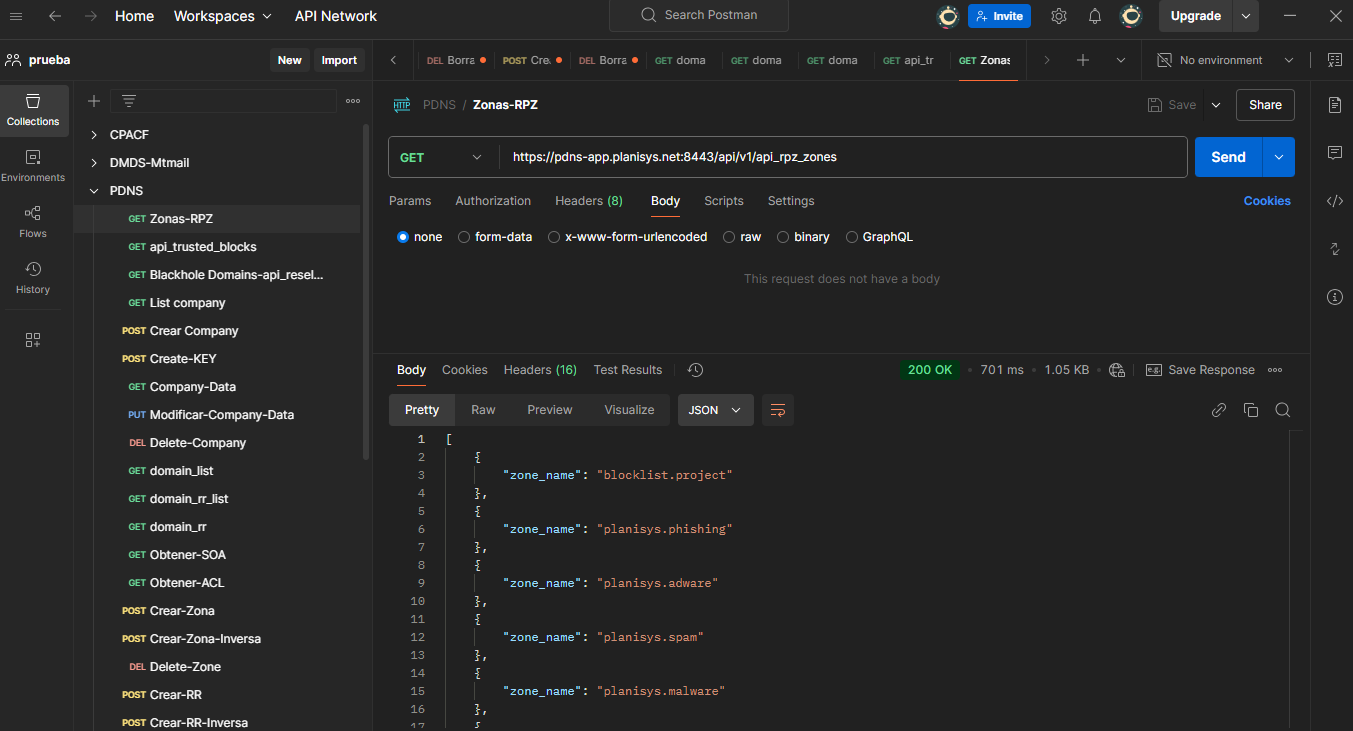Click the Import button
The image size is (1353, 731).
pyautogui.click(x=339, y=60)
